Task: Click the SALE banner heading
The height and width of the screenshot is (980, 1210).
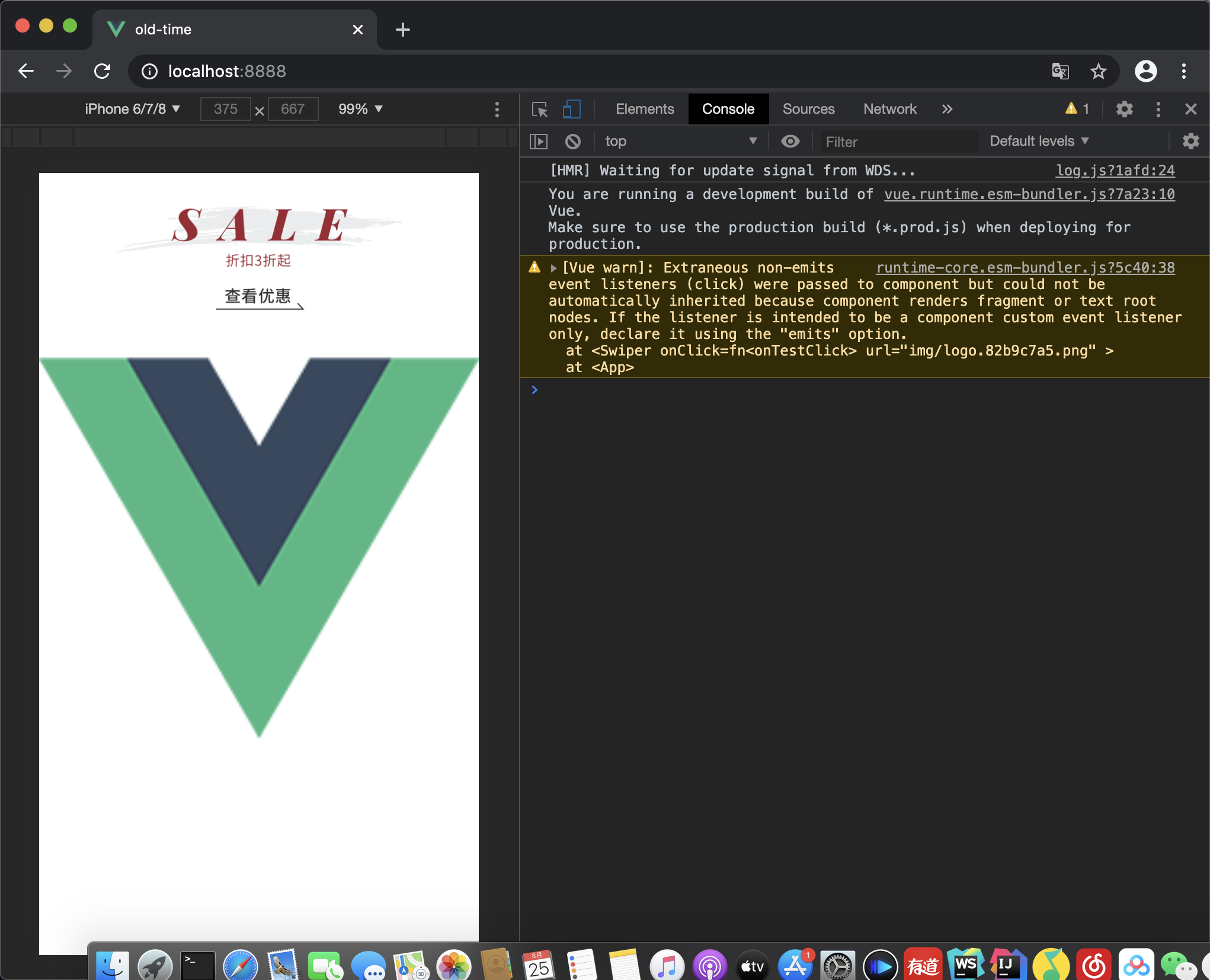Action: [260, 226]
